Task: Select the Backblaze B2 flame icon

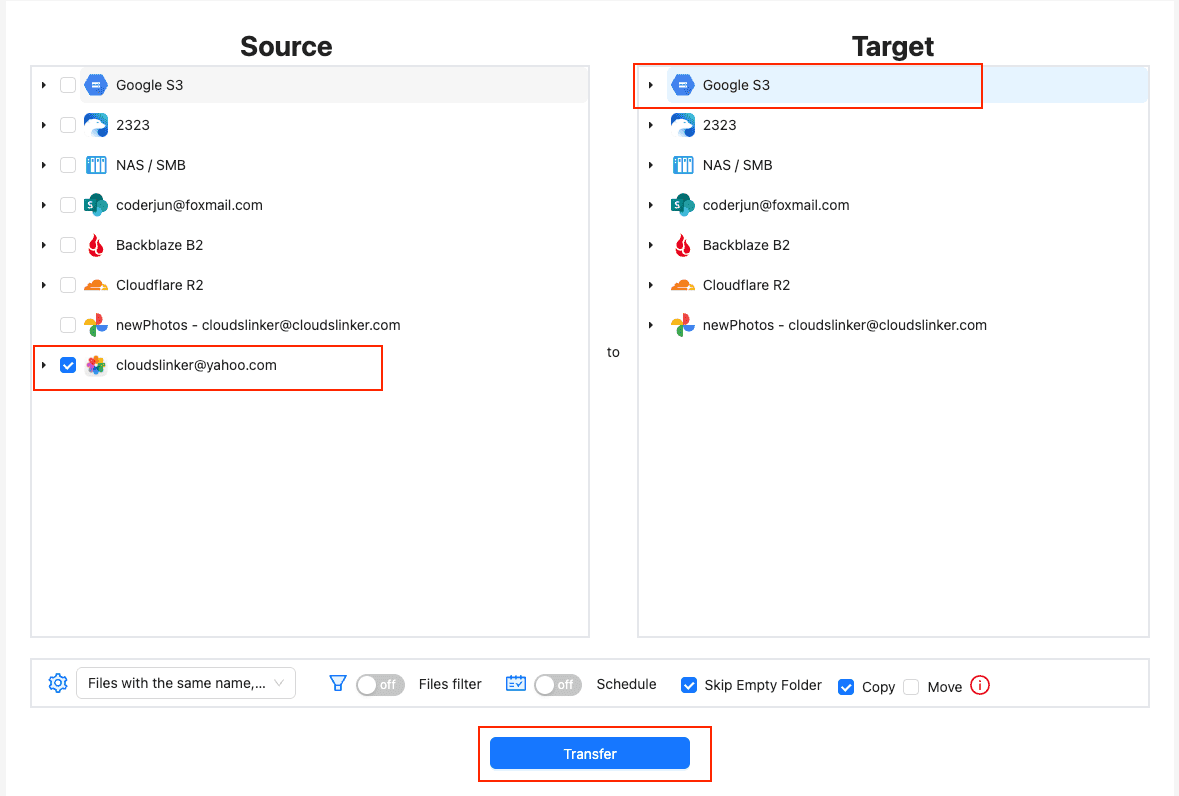Action: click(96, 245)
